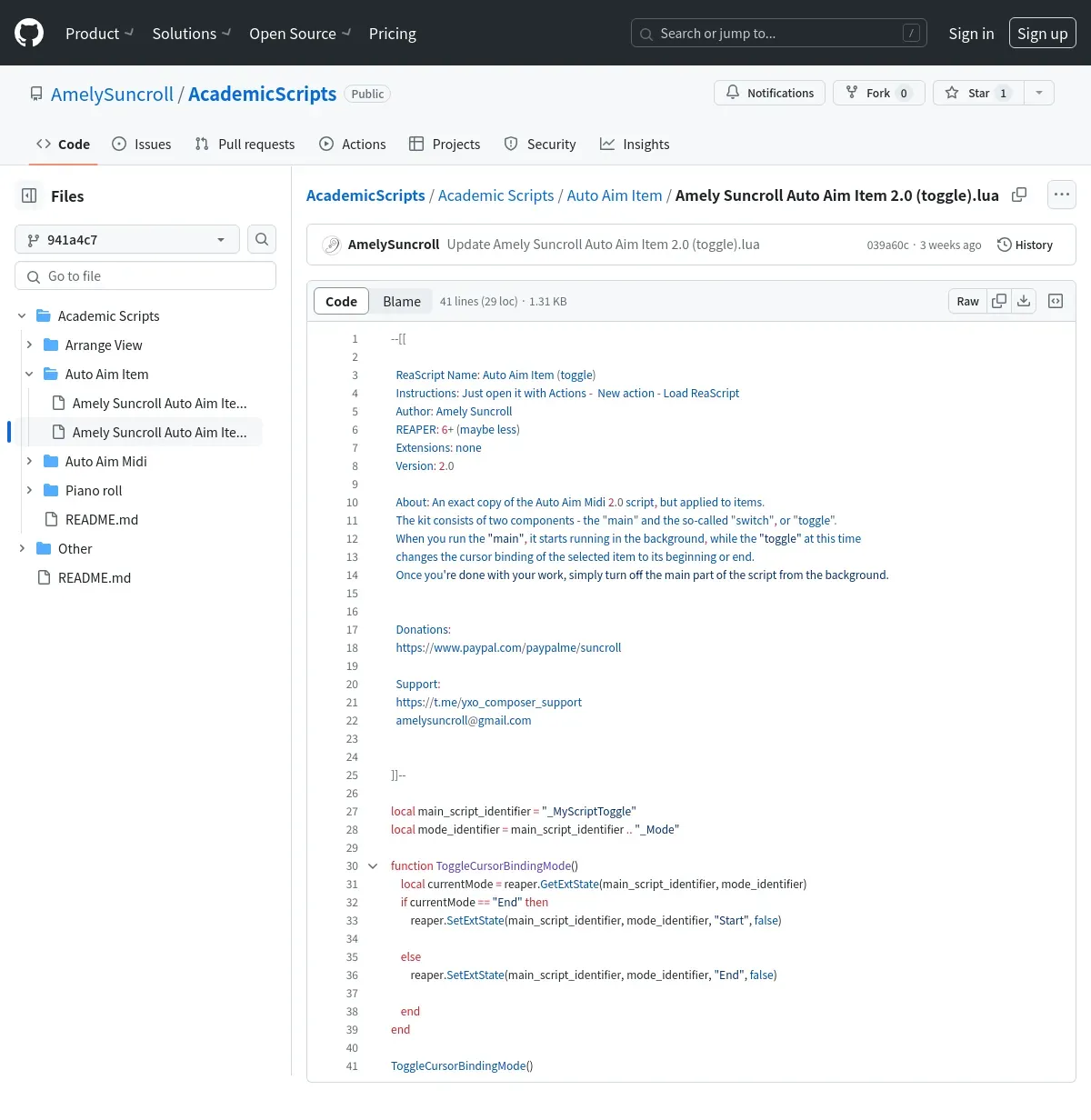
Task: Open the Open Source menu
Action: point(300,34)
